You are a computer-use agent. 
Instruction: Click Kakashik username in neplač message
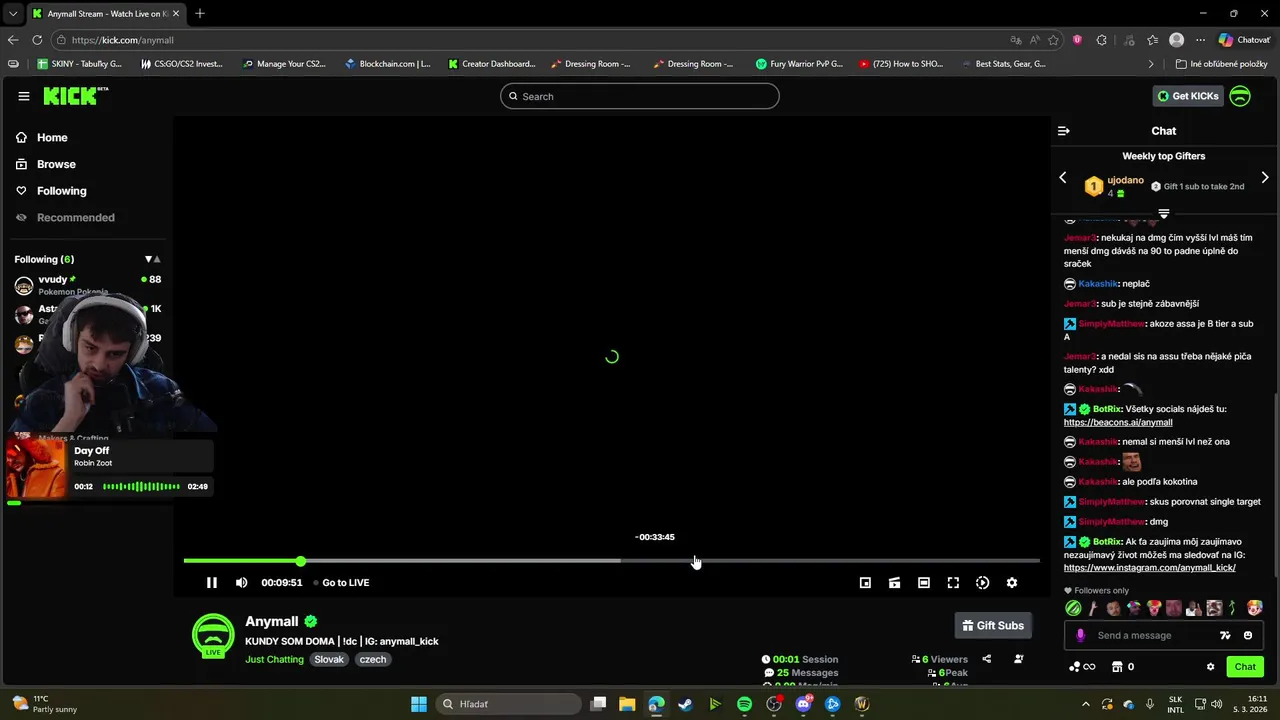coord(1098,284)
